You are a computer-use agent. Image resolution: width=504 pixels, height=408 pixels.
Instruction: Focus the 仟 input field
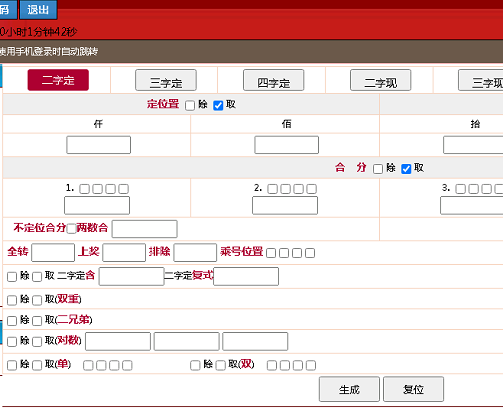coord(98,145)
